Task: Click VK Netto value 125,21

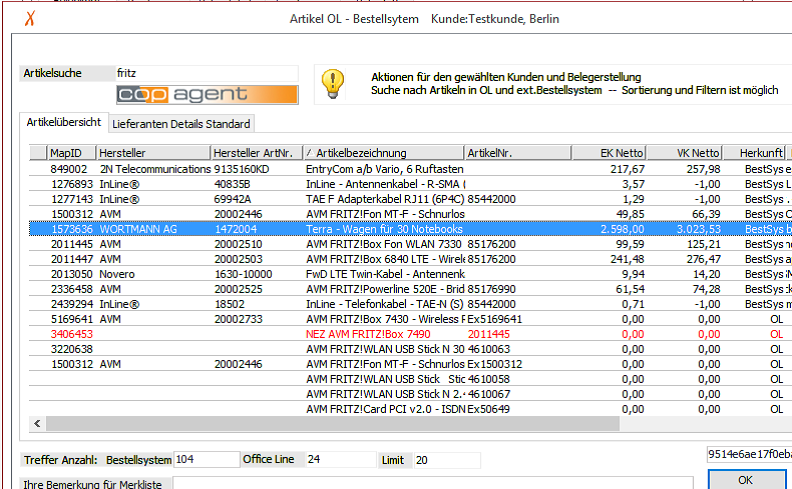Action: (x=703, y=244)
